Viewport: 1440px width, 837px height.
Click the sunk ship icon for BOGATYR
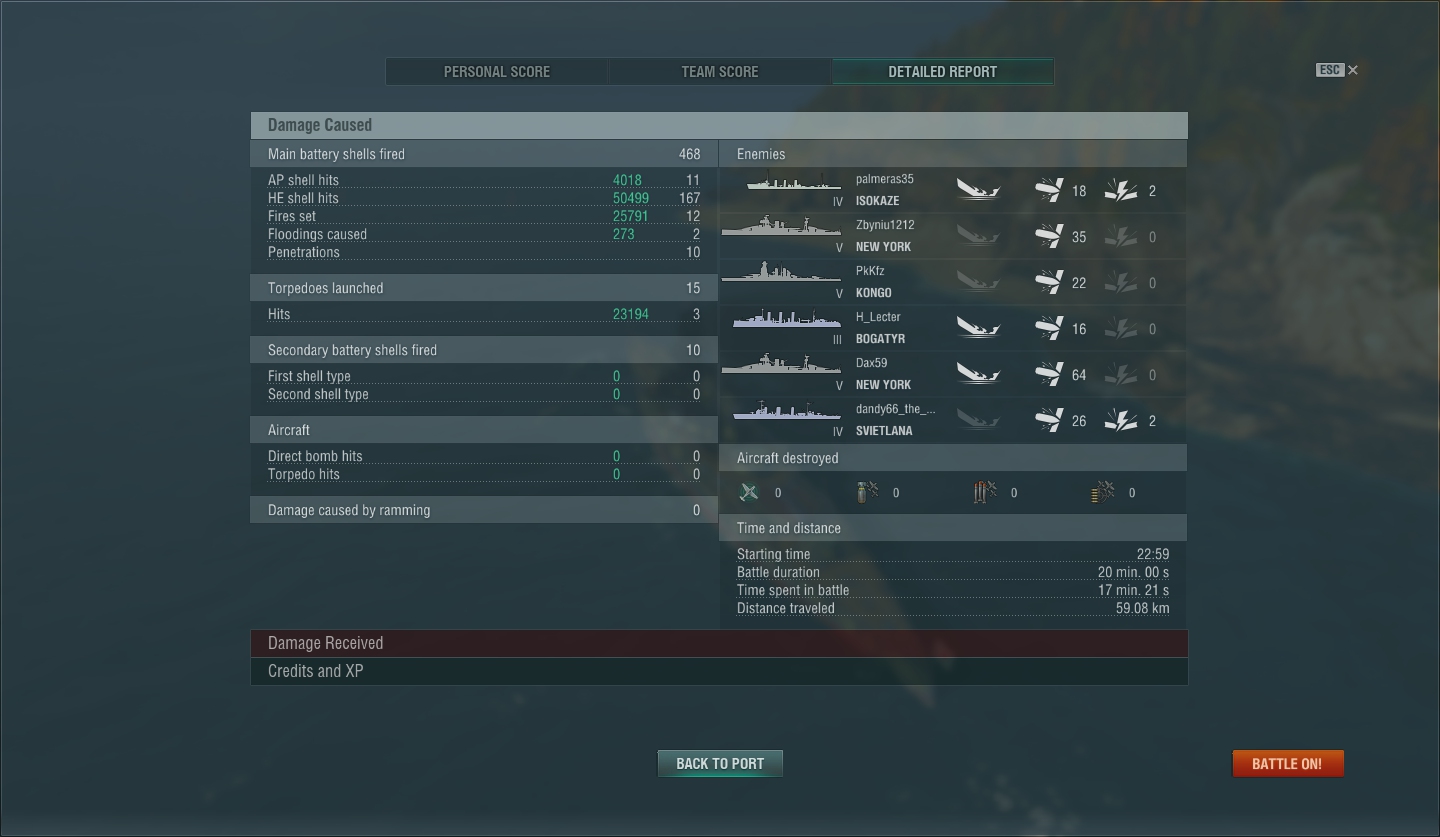(x=978, y=328)
